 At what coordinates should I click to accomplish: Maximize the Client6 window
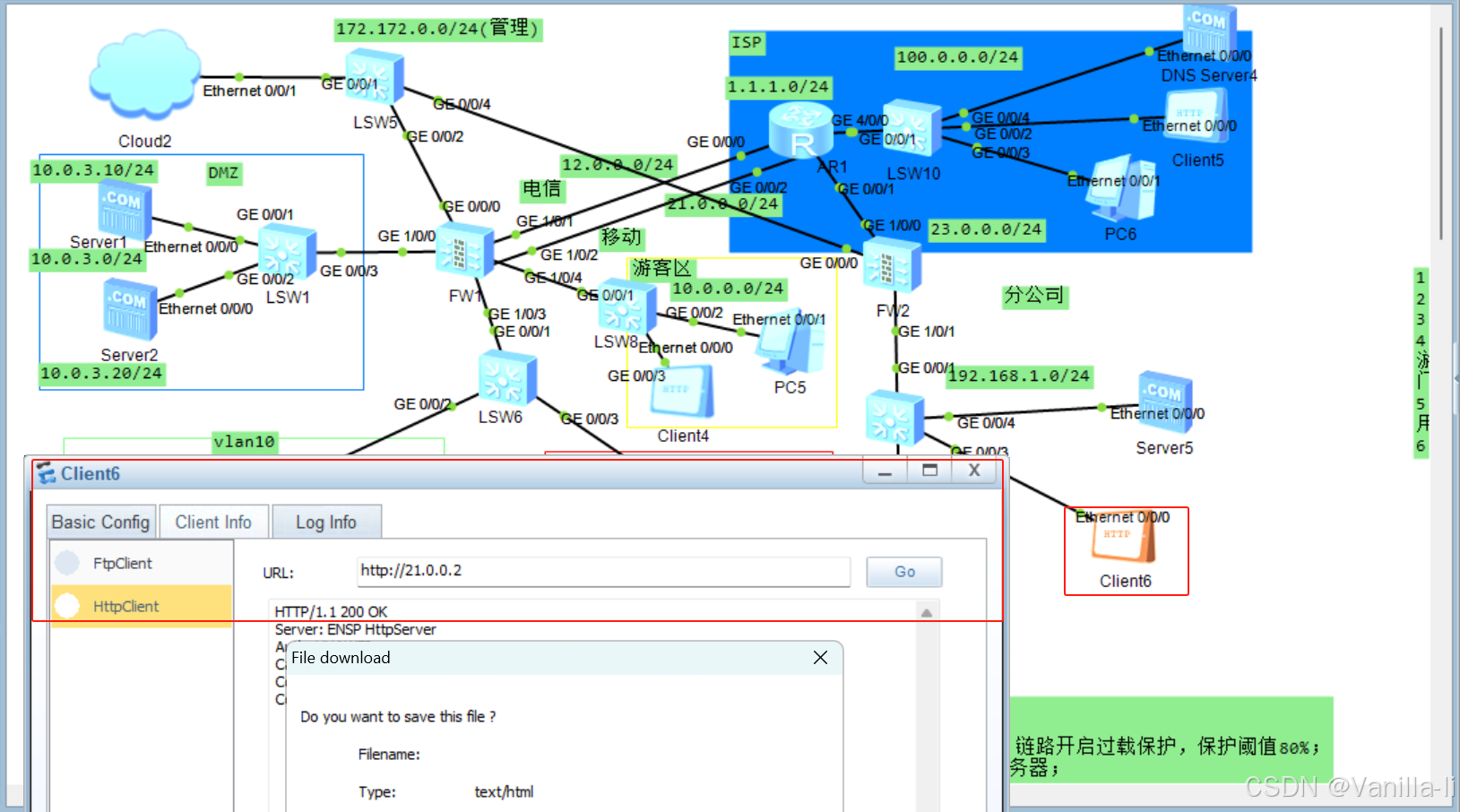pos(929,471)
